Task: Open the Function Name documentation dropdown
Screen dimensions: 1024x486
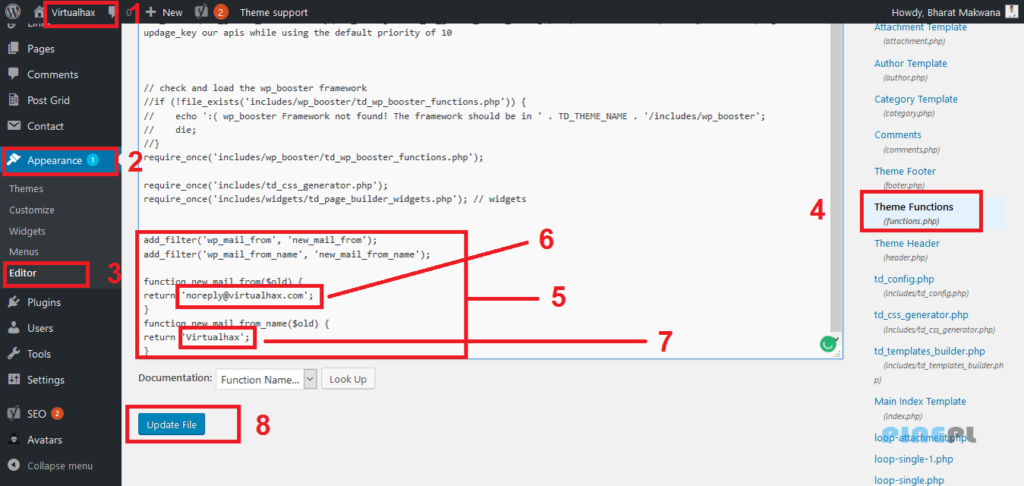Action: coord(266,379)
